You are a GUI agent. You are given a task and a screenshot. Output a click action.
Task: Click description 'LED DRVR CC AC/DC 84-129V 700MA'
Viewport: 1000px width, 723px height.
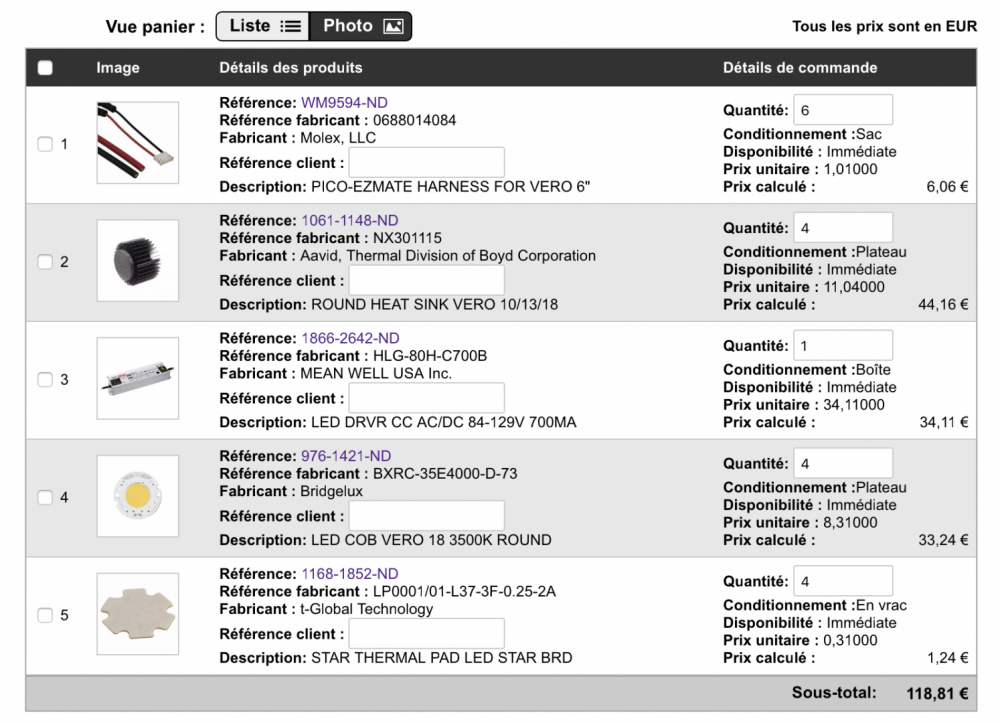444,422
